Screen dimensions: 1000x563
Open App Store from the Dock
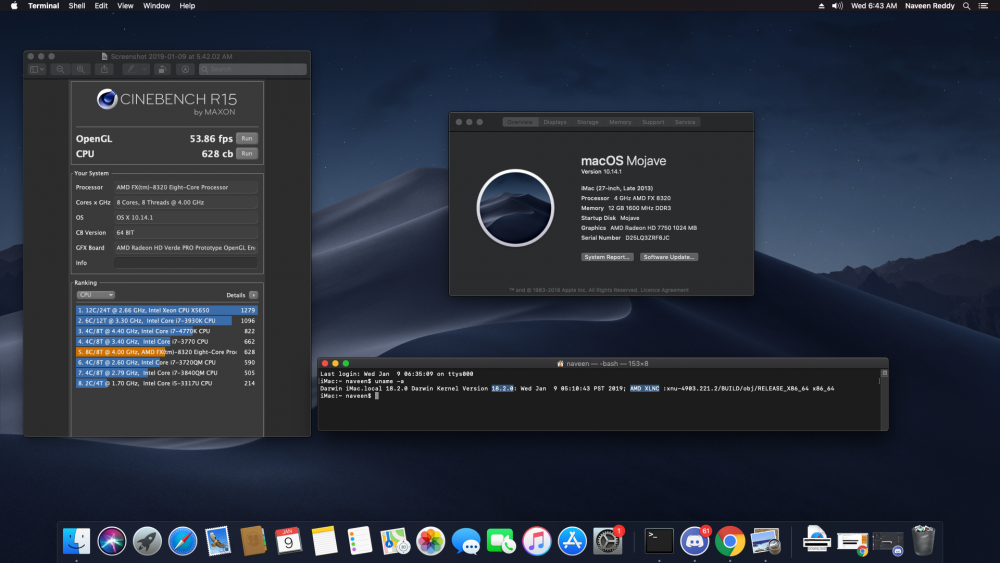pyautogui.click(x=572, y=541)
